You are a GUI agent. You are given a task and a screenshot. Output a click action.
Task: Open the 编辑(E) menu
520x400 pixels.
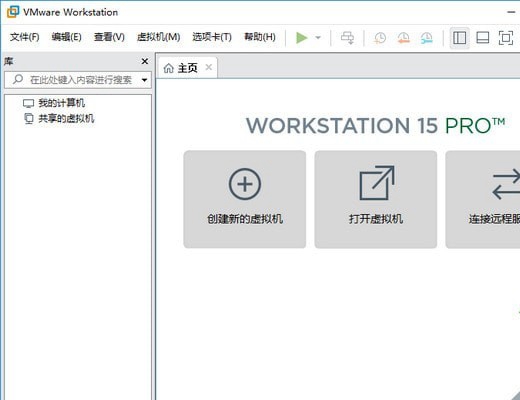click(67, 37)
